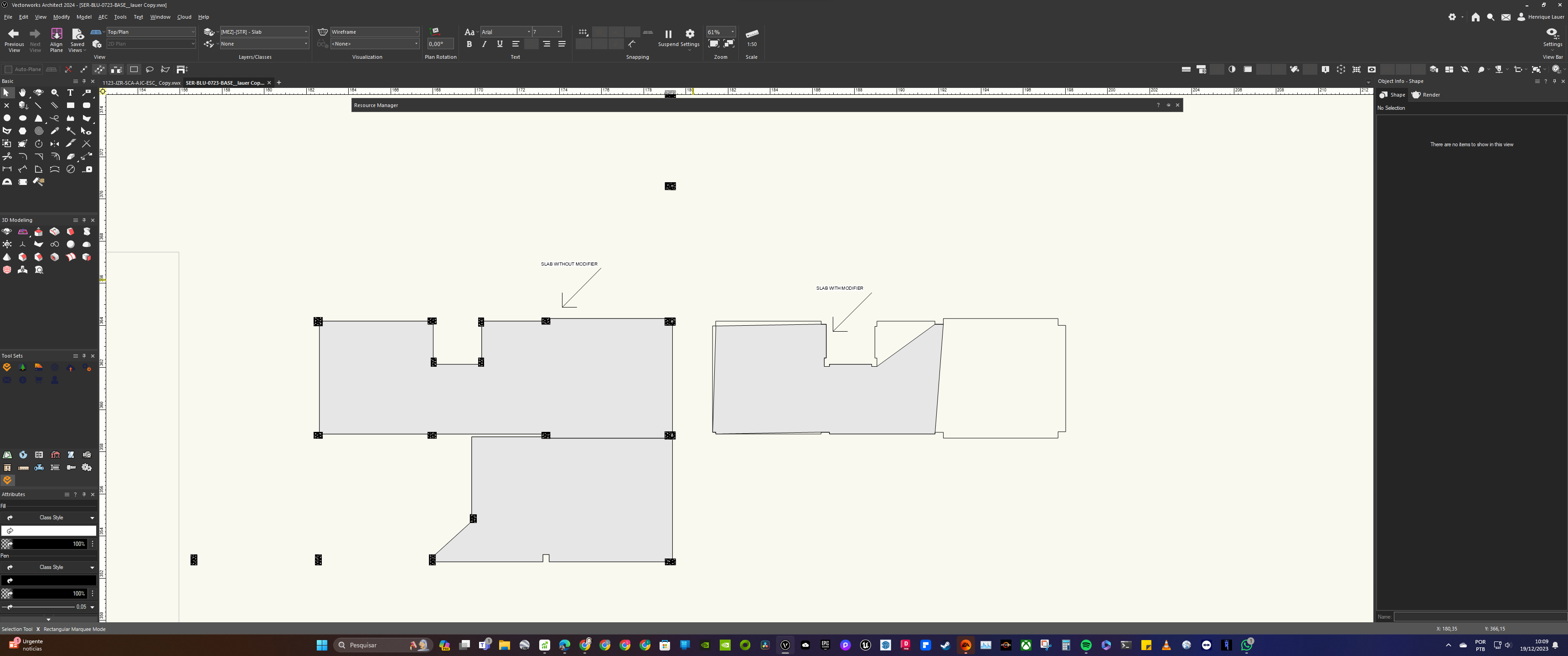Select the Pan tool

(x=22, y=92)
